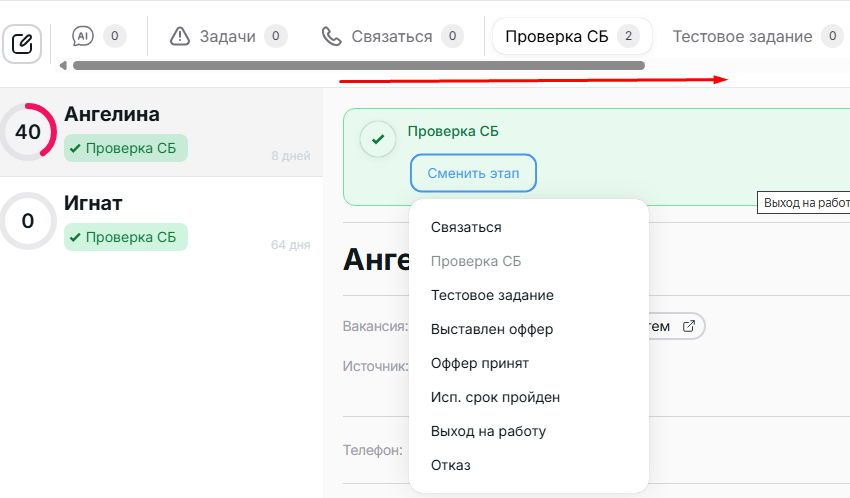
Task: Click the phone icon near Связаться
Action: click(331, 36)
